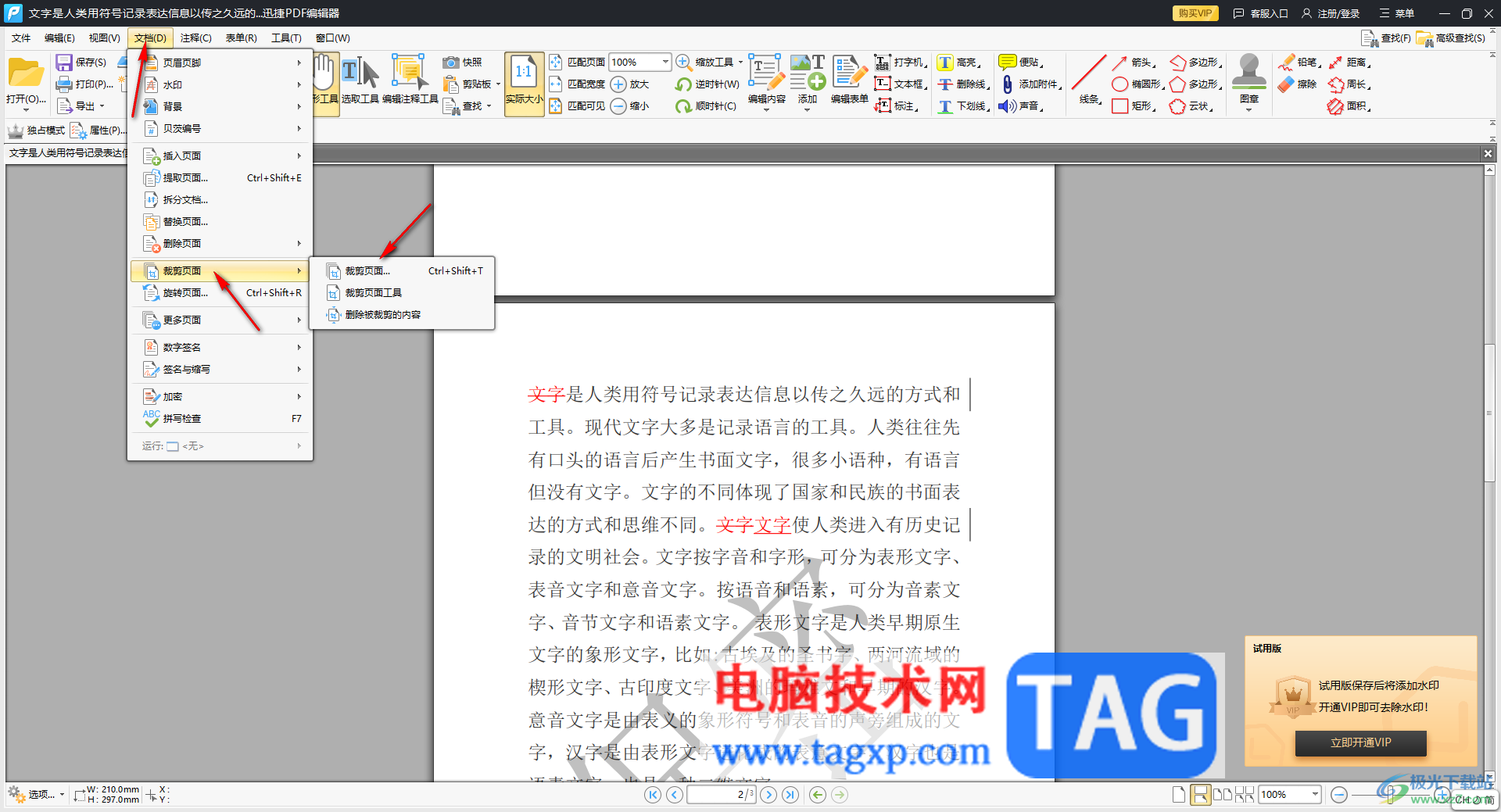Click the 独占模式 button
This screenshot has width=1501, height=812.
(37, 131)
